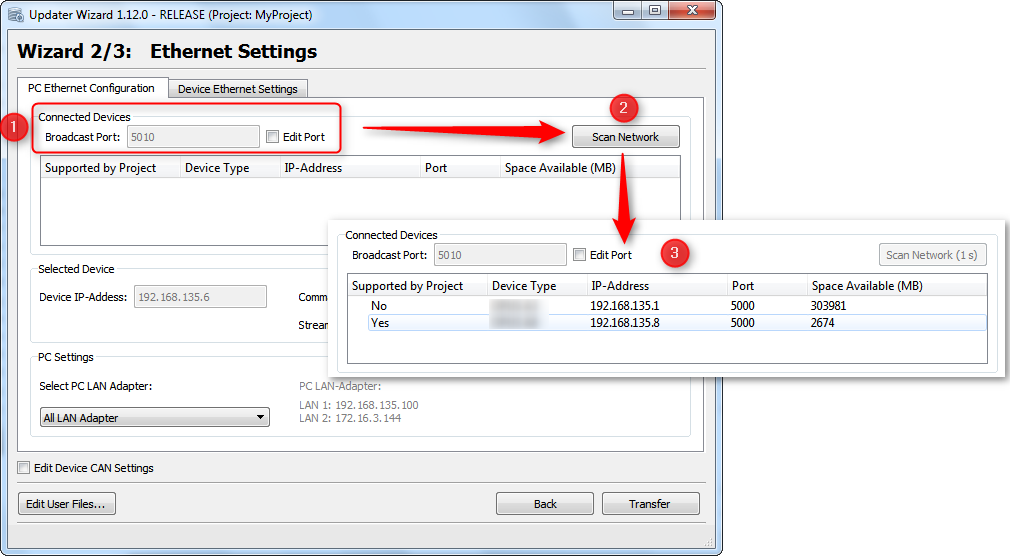Switch to Device Ethernet Settings tab
The image size is (1010, 556).
(238, 89)
